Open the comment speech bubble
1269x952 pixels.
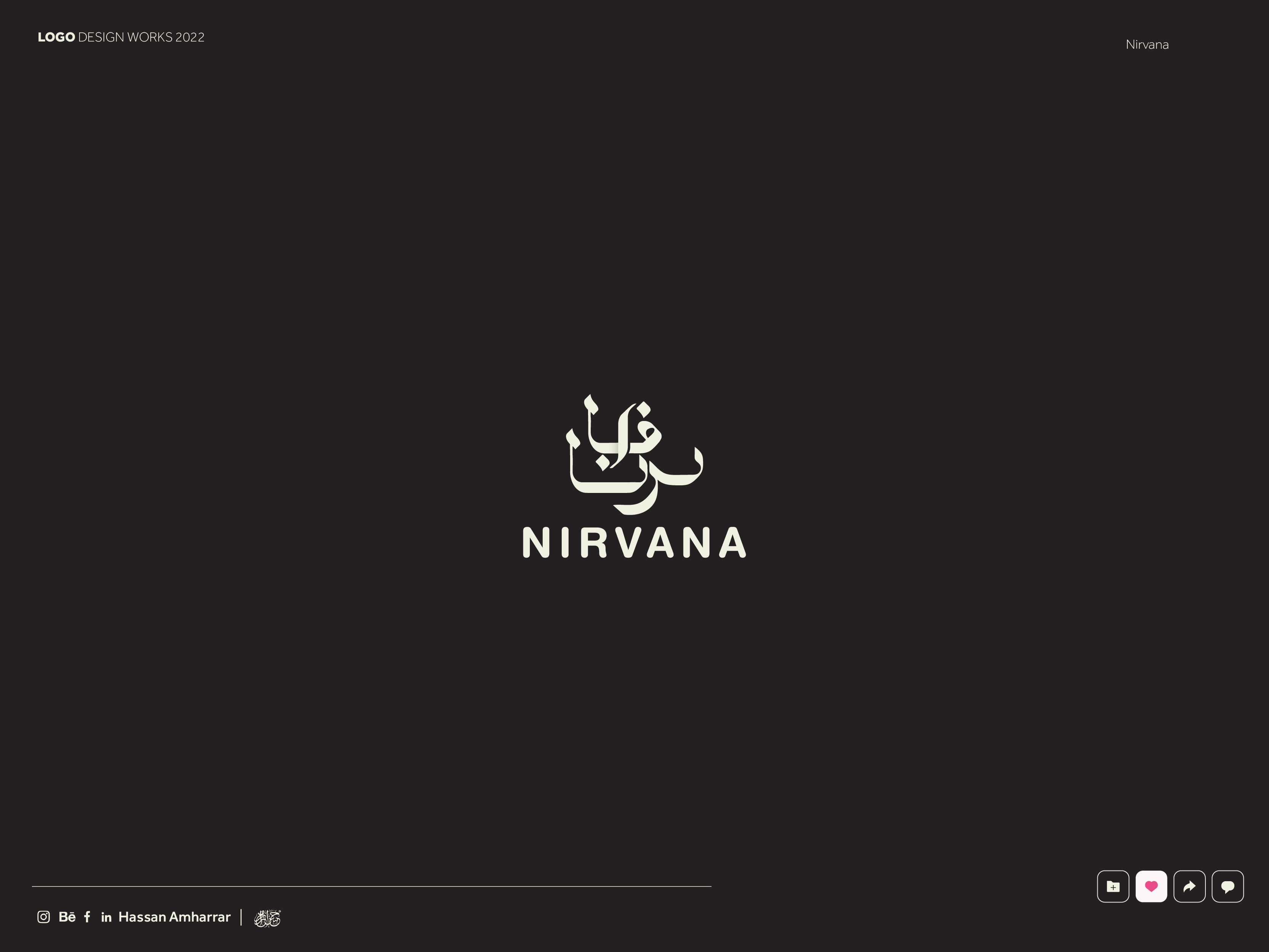(1228, 886)
